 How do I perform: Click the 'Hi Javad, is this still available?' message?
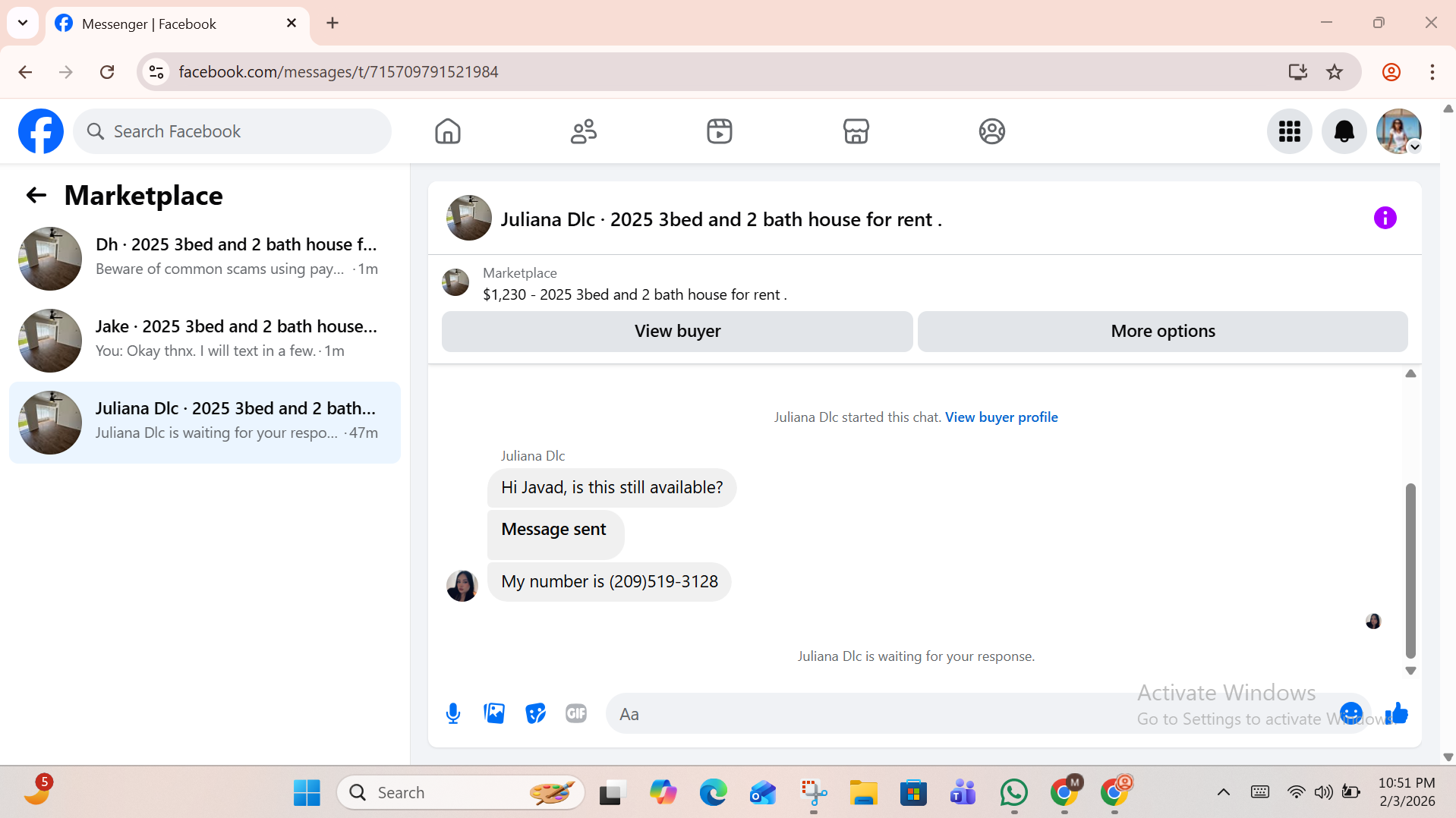612,488
